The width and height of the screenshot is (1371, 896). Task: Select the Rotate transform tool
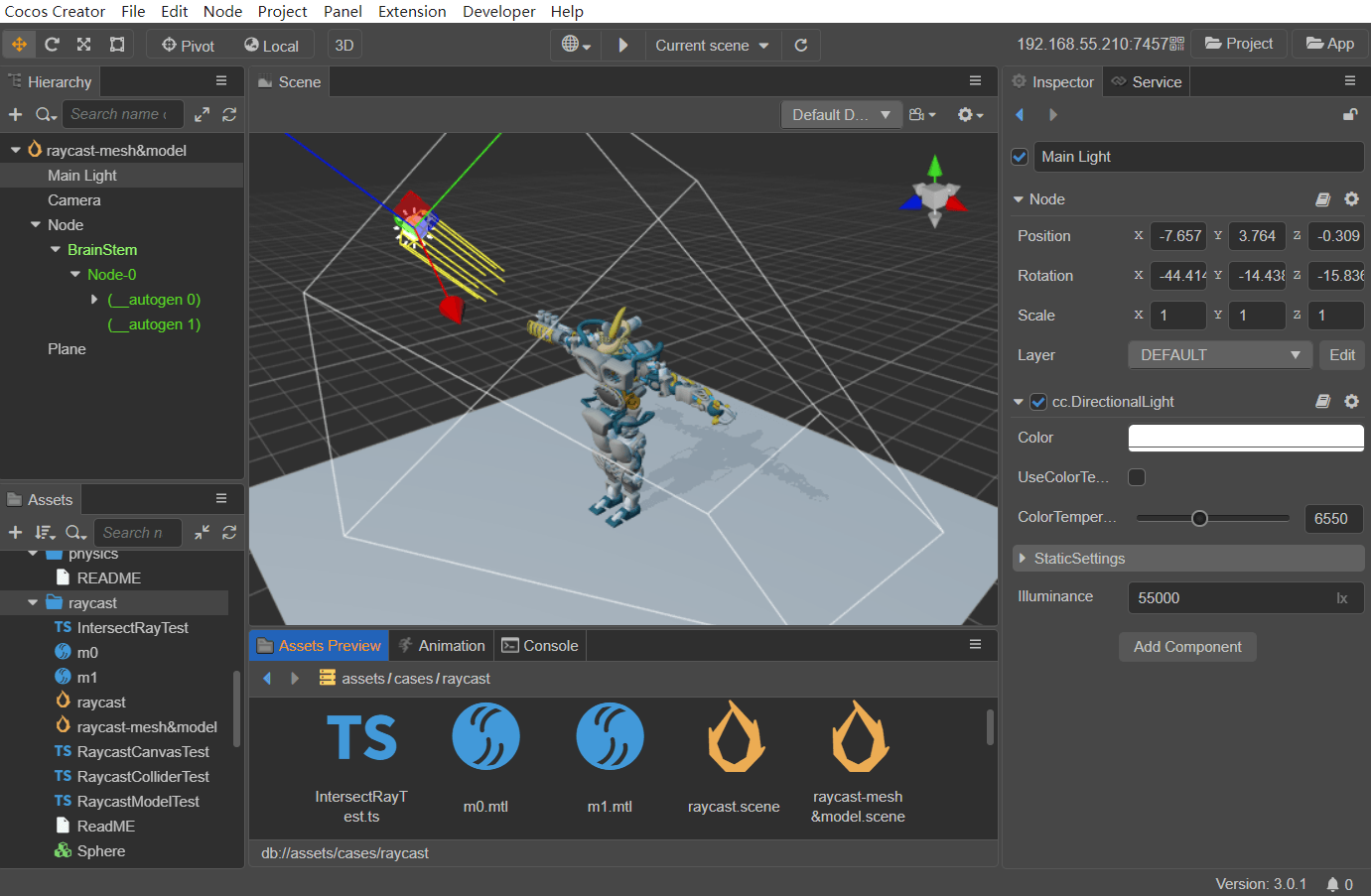click(52, 45)
